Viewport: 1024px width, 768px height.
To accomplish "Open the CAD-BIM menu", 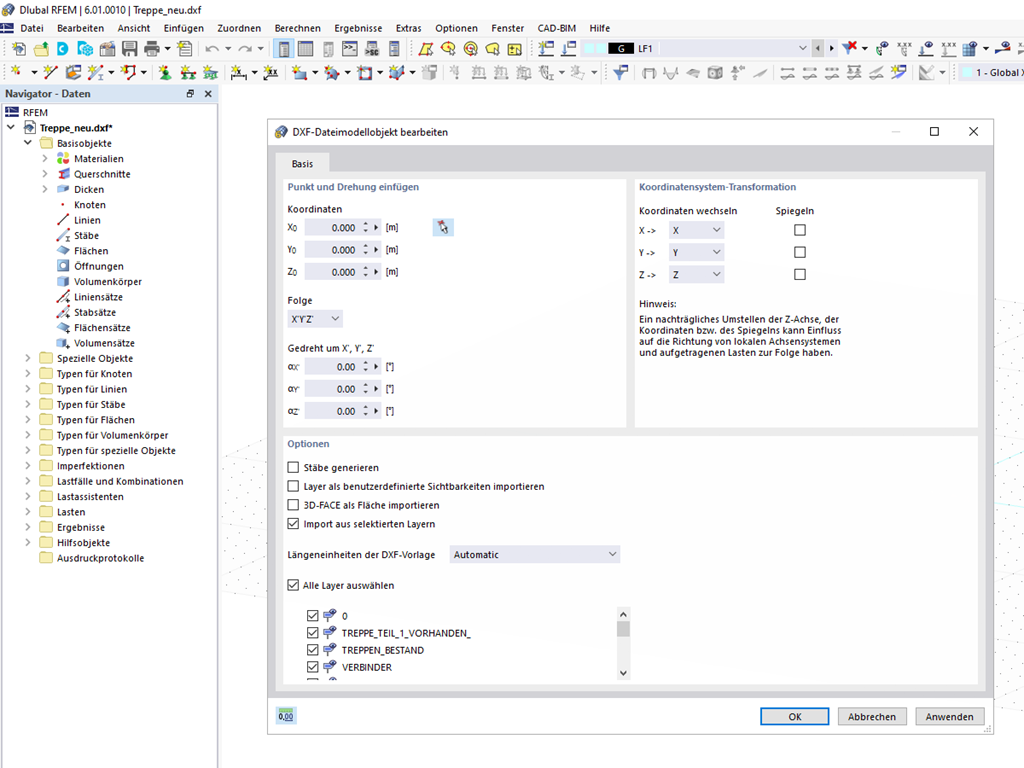I will (x=556, y=28).
